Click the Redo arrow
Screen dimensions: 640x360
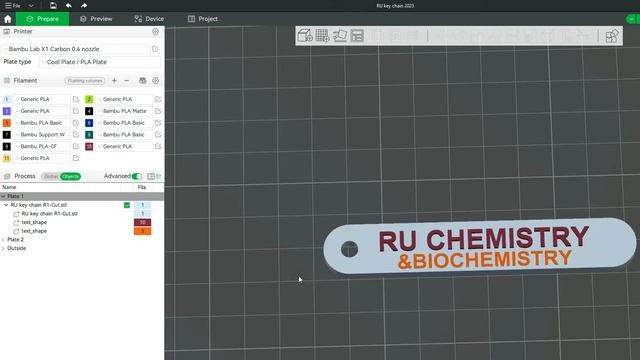tap(84, 6)
